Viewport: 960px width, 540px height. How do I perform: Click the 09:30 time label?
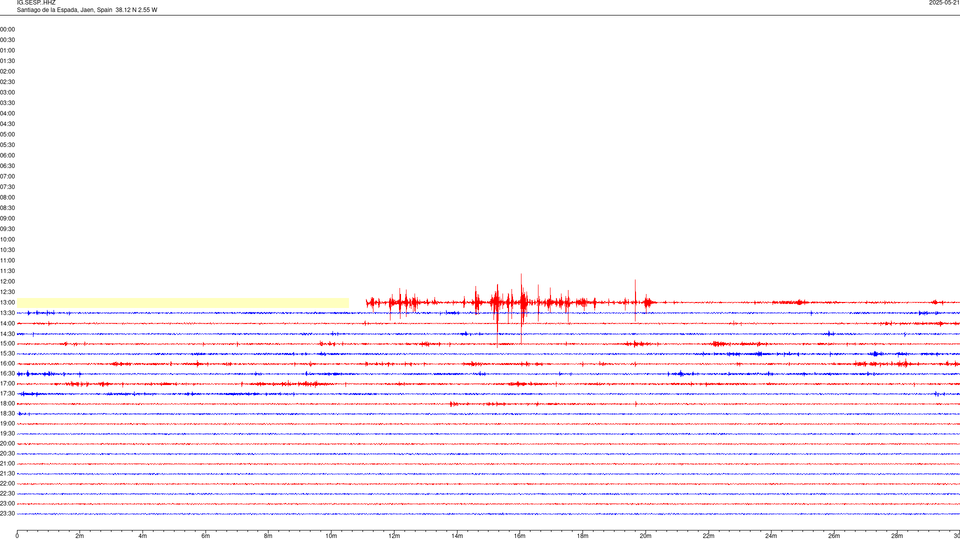(7, 228)
